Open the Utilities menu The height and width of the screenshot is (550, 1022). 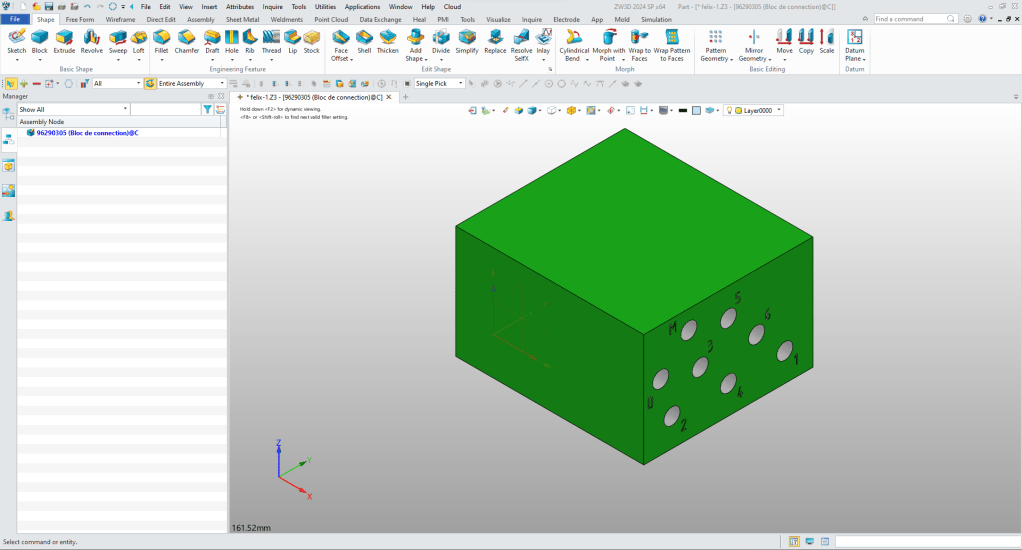point(325,7)
